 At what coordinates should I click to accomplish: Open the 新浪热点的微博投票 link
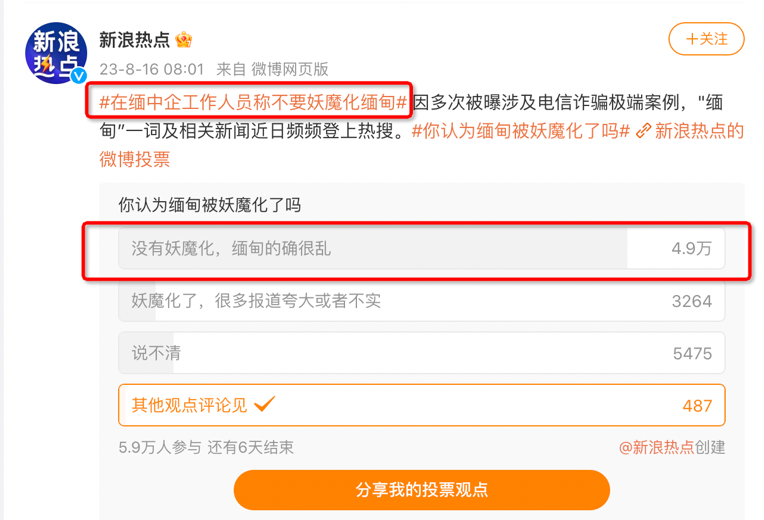point(698,131)
